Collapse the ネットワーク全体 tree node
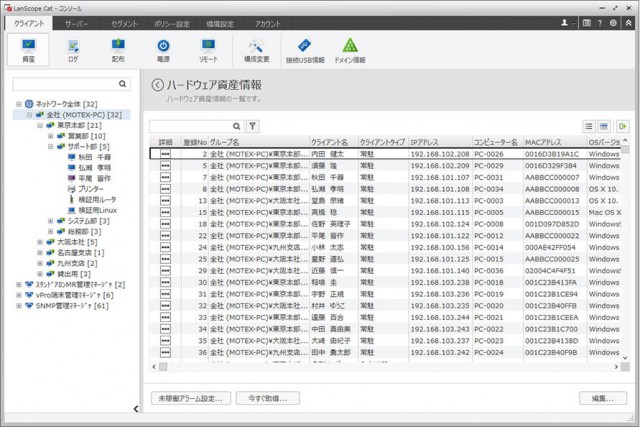The width and height of the screenshot is (640, 427). [19, 104]
